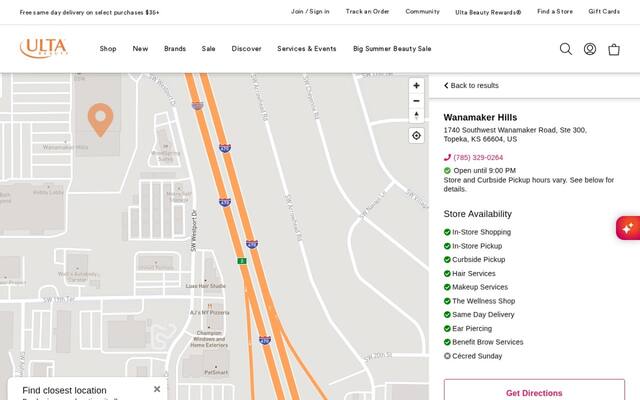Reset map bearing to north
Viewport: 640px width, 400px height.
pyautogui.click(x=416, y=116)
